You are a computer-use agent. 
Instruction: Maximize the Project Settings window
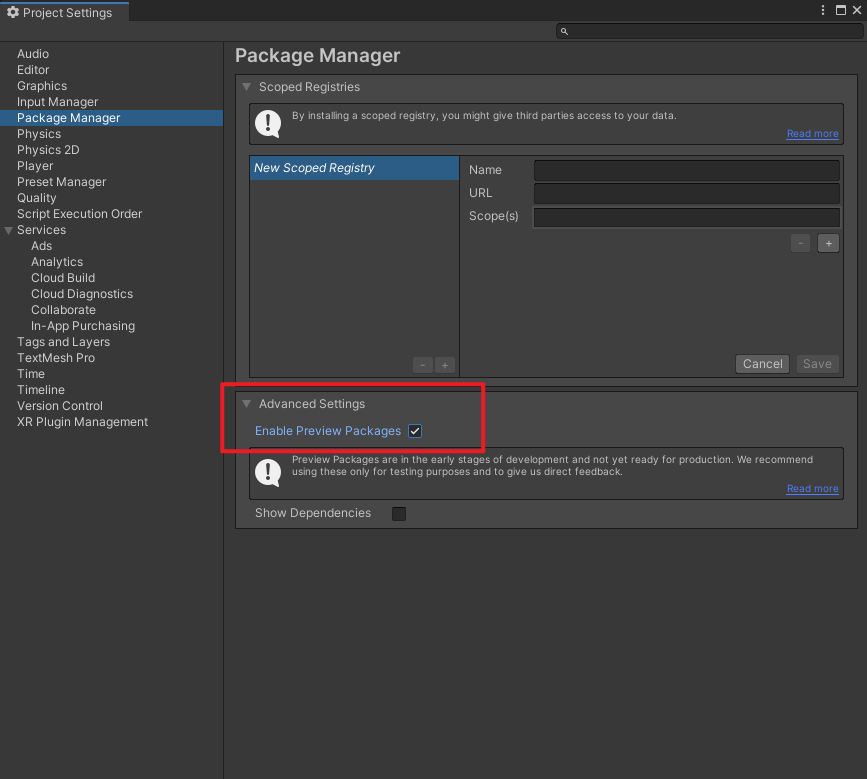point(840,11)
